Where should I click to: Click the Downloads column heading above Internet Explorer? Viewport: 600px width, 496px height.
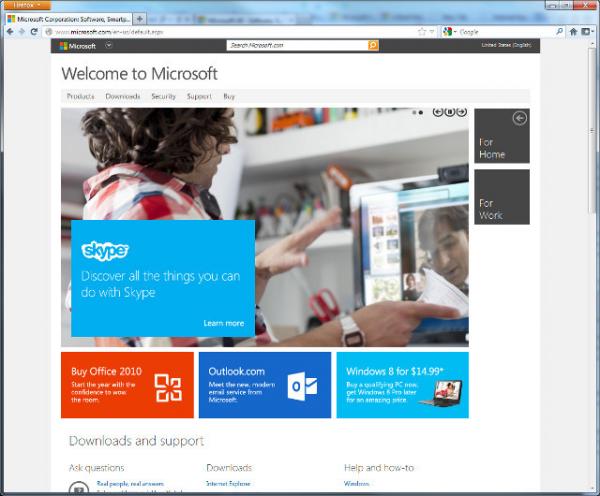pos(229,468)
